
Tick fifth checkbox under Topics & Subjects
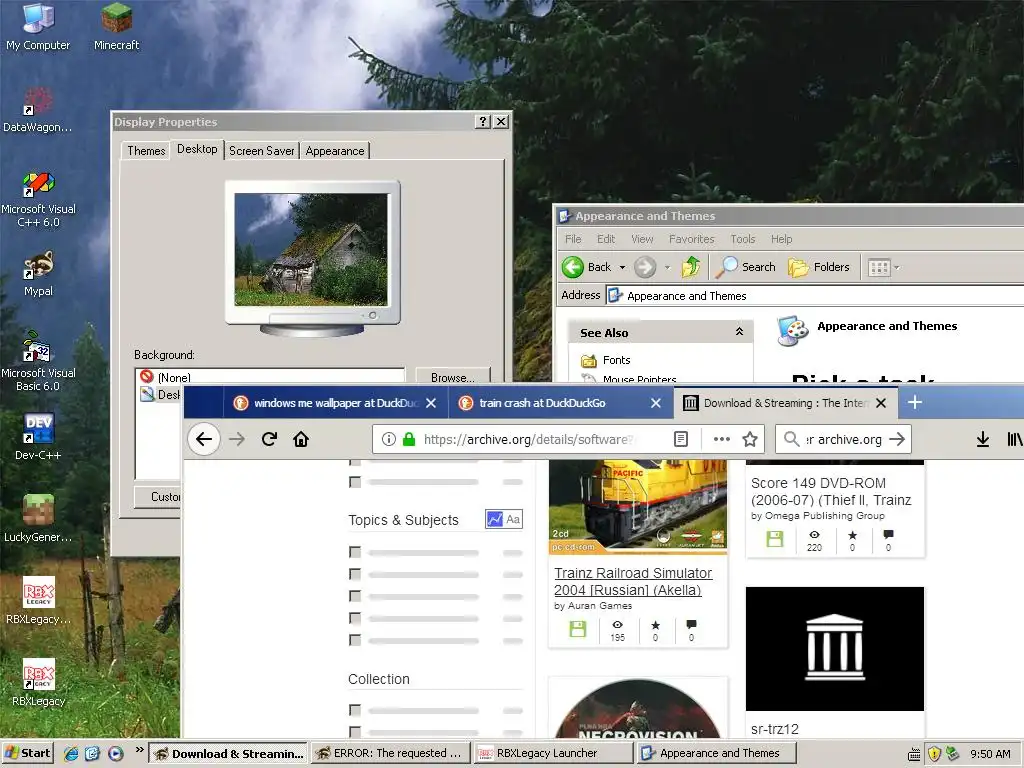pos(355,640)
